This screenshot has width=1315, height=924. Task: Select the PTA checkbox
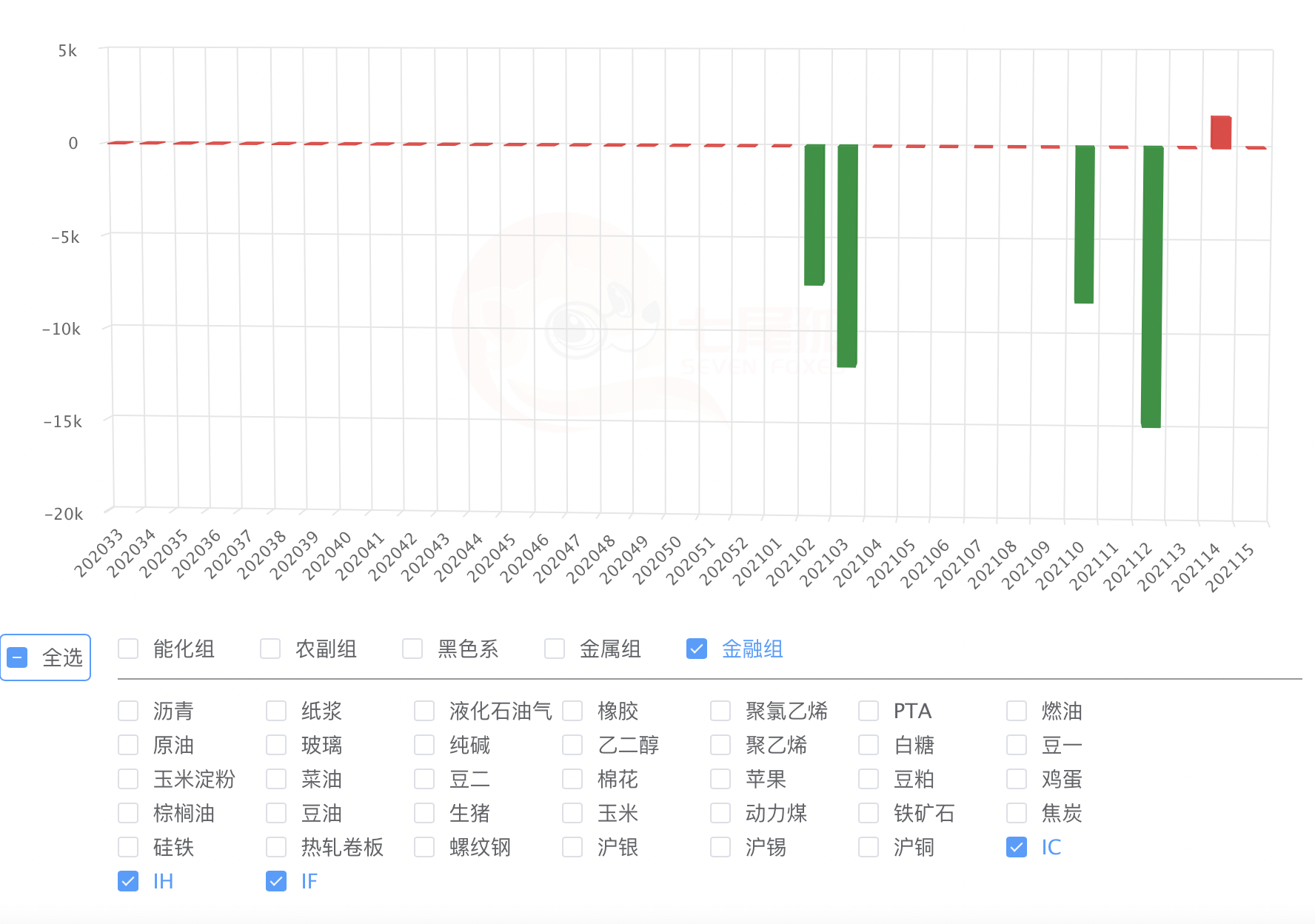click(869, 711)
